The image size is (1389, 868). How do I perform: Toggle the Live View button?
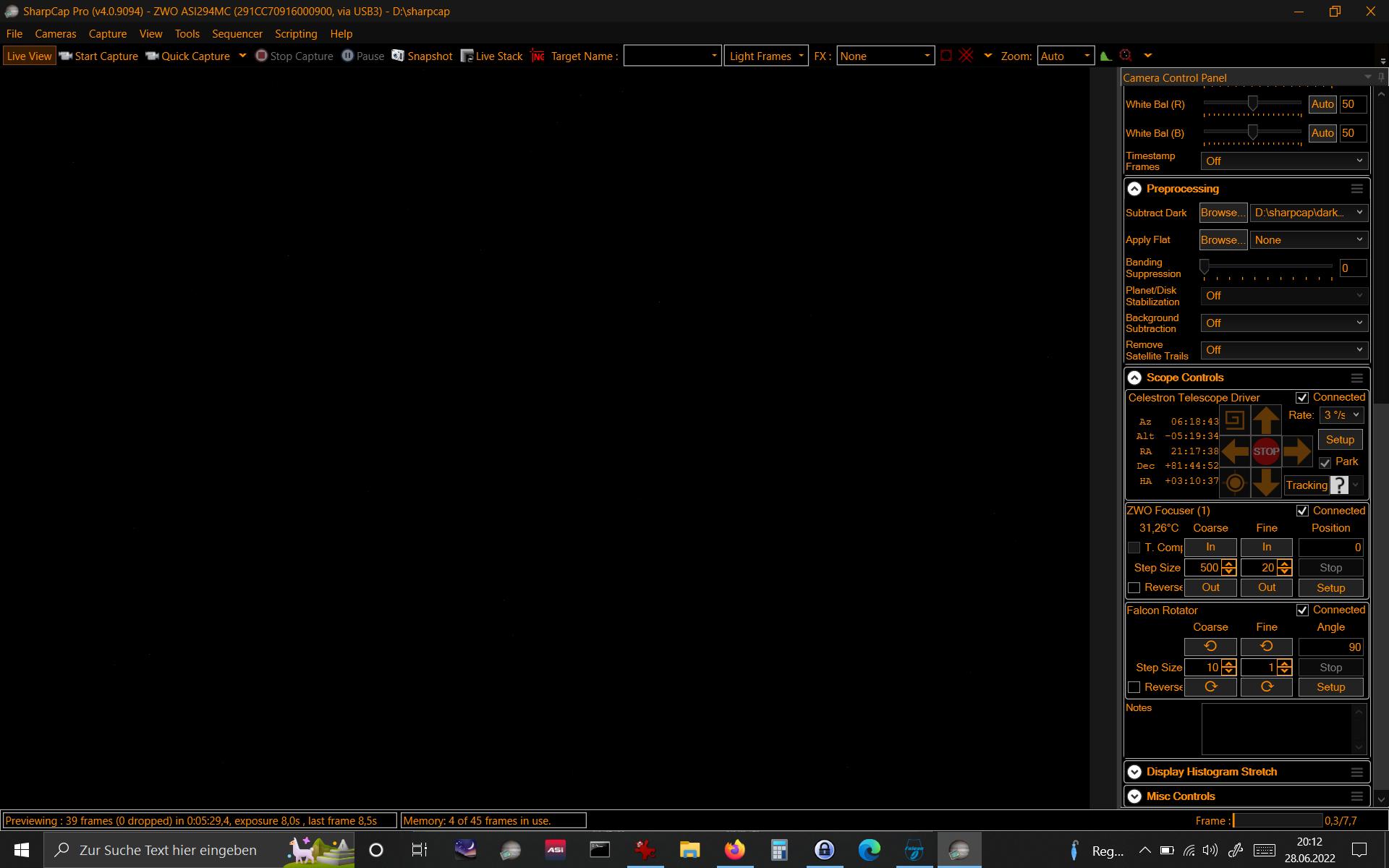pyautogui.click(x=29, y=56)
